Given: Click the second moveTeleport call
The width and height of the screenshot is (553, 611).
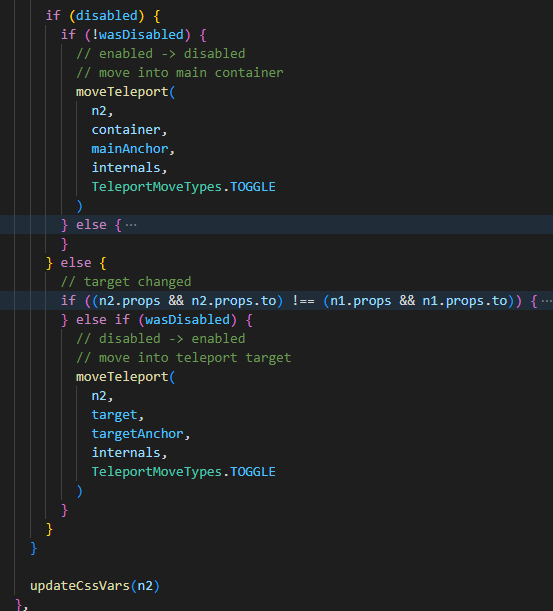Looking at the screenshot, I should [x=122, y=377].
